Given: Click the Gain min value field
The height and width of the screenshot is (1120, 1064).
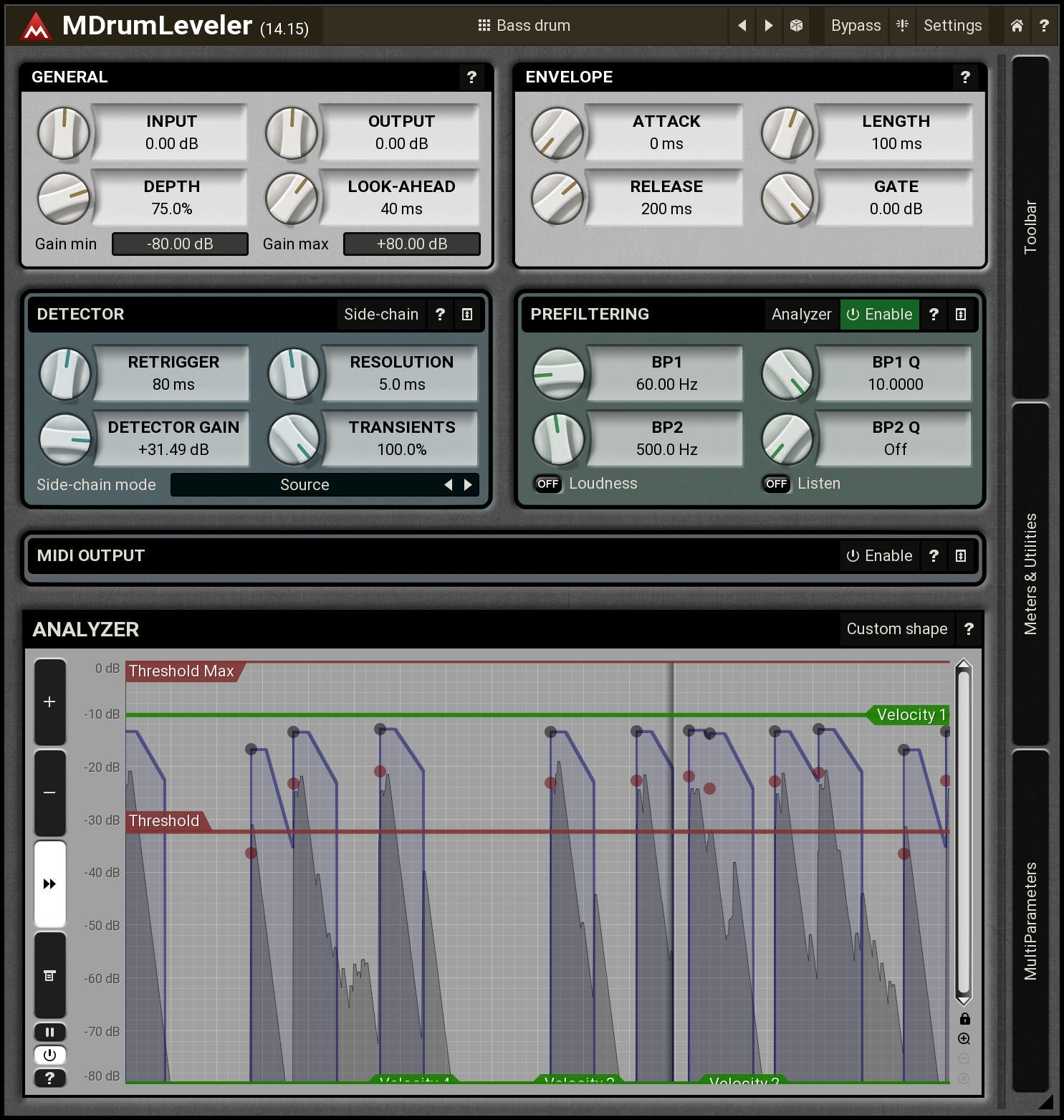Looking at the screenshot, I should (180, 244).
